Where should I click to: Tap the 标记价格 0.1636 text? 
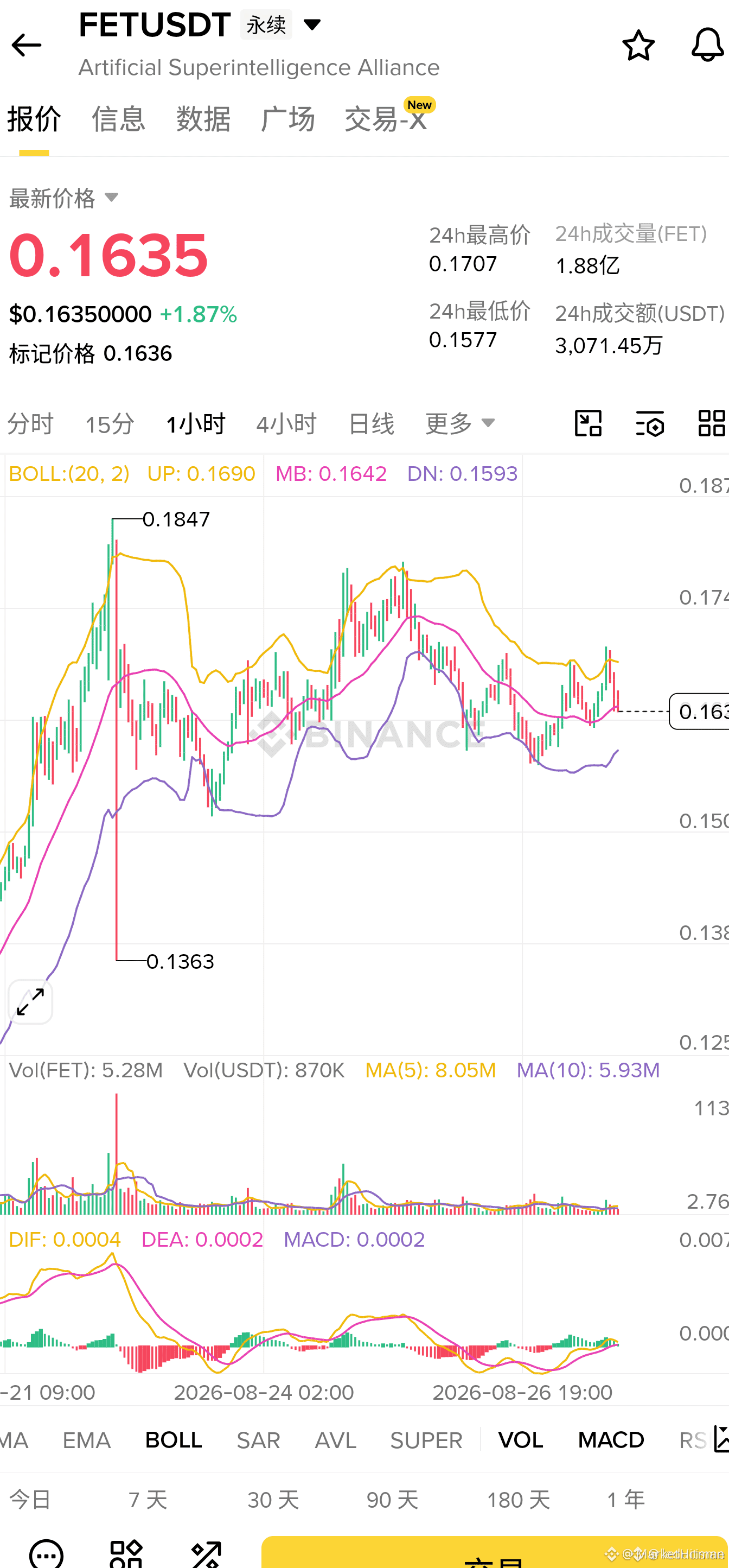pyautogui.click(x=91, y=353)
